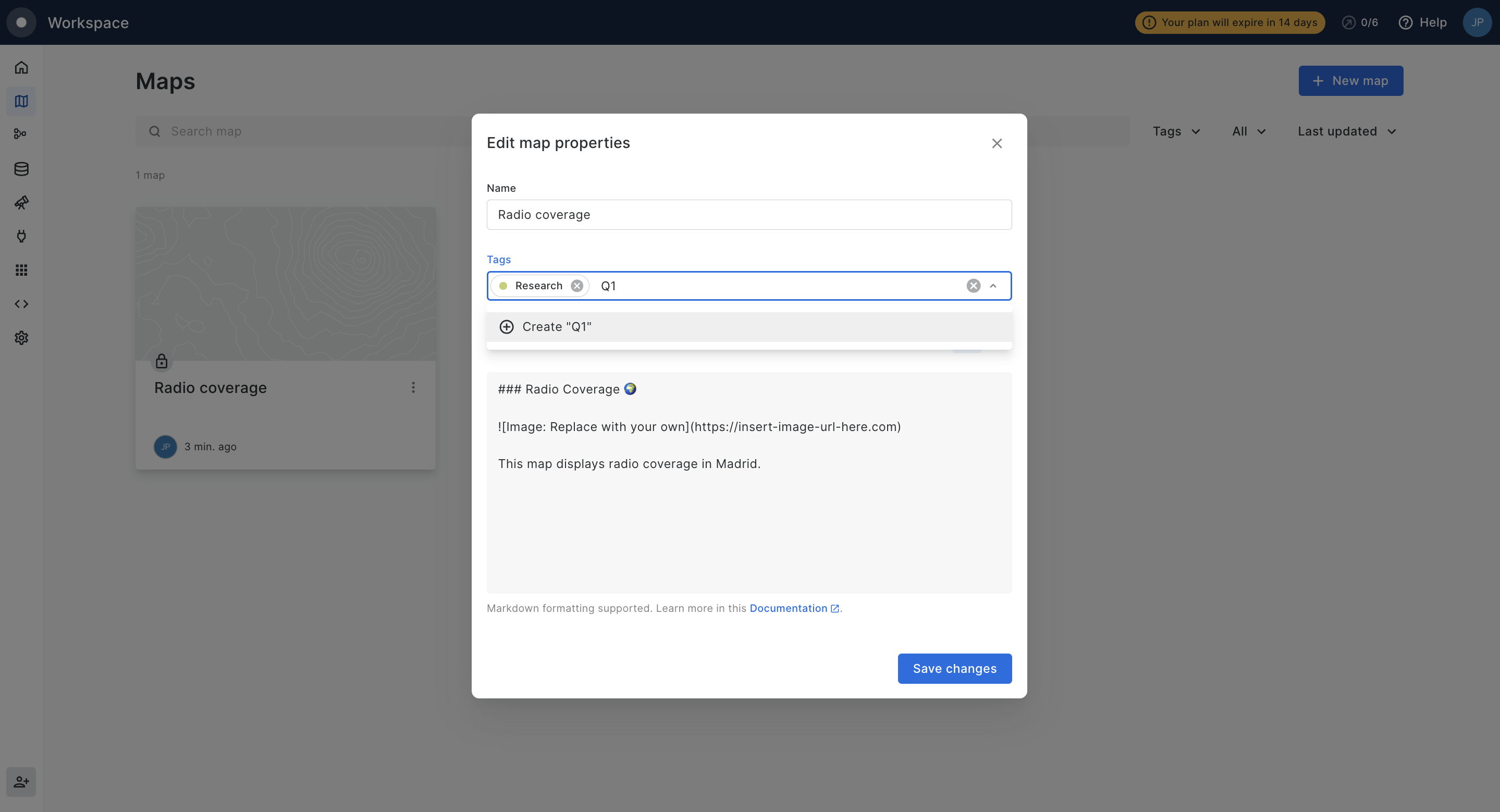Screen dimensions: 1500x812
Task: Select the Create "Q1" option
Action: coord(556,327)
